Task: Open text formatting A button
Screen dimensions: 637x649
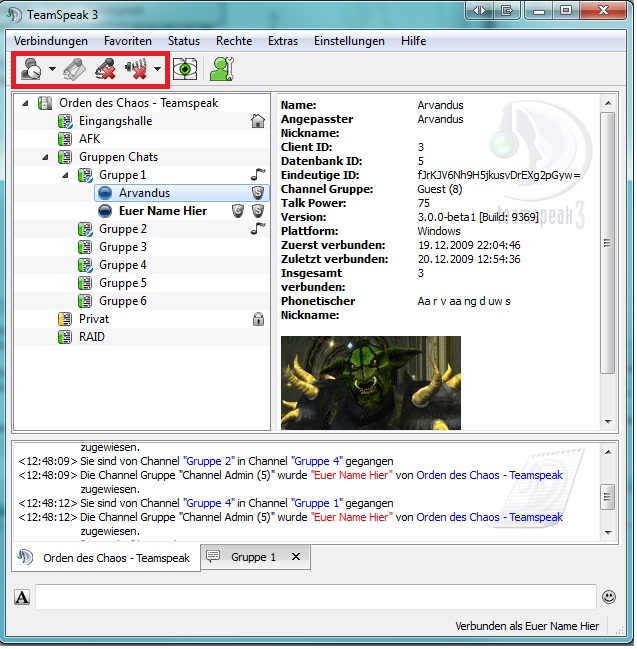Action: click(x=22, y=598)
